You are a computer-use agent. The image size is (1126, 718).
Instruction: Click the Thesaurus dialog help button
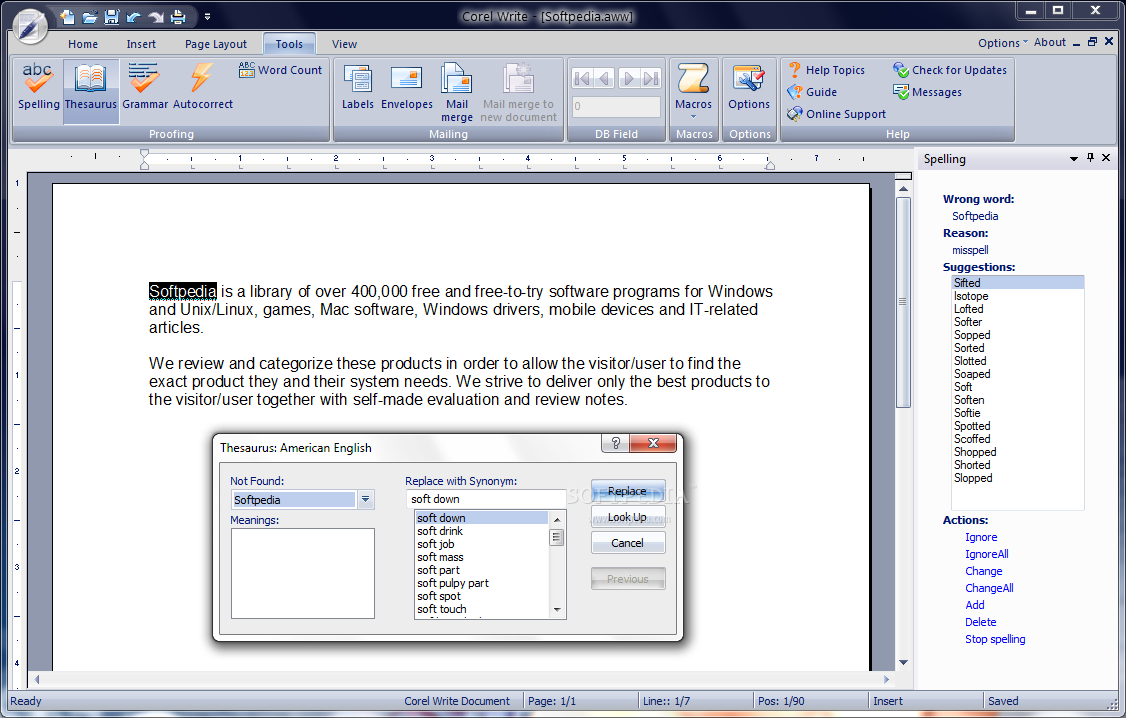615,443
